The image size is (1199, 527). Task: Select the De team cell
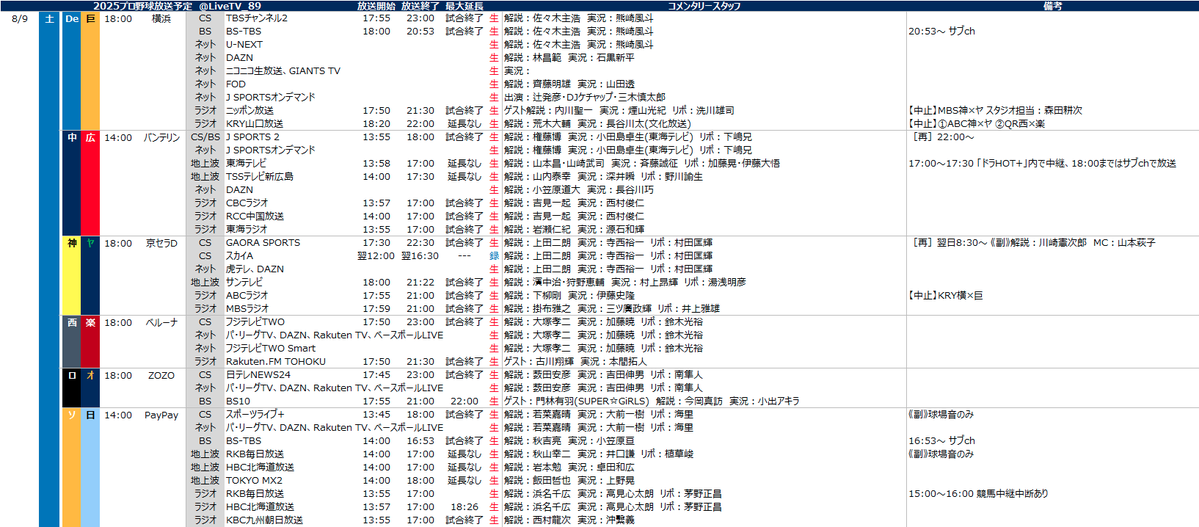[71, 18]
